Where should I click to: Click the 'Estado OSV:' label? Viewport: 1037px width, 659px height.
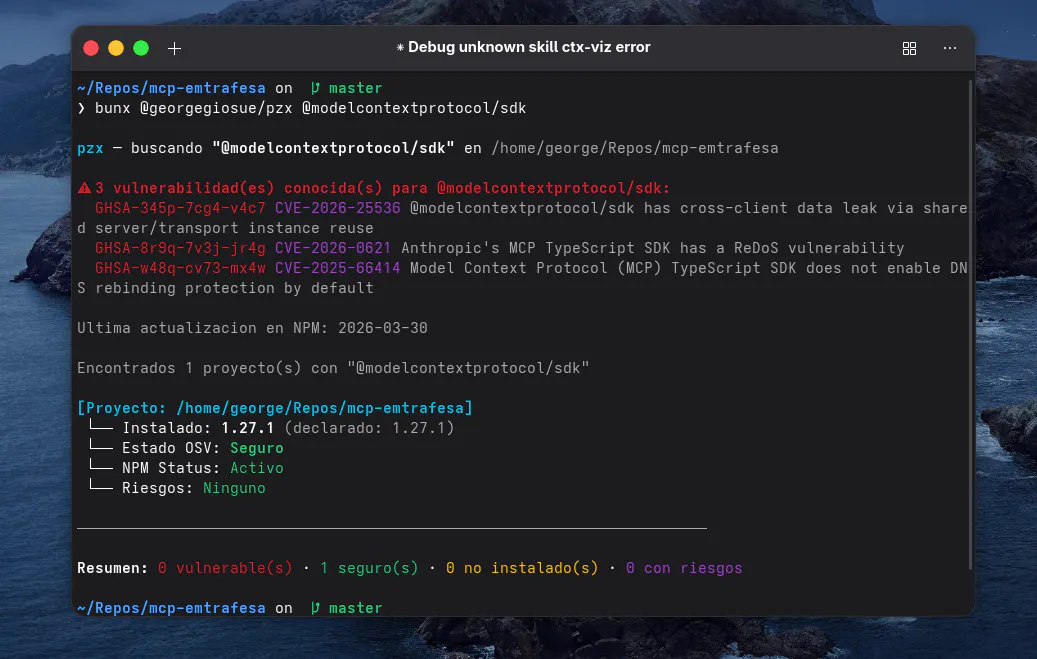(171, 448)
